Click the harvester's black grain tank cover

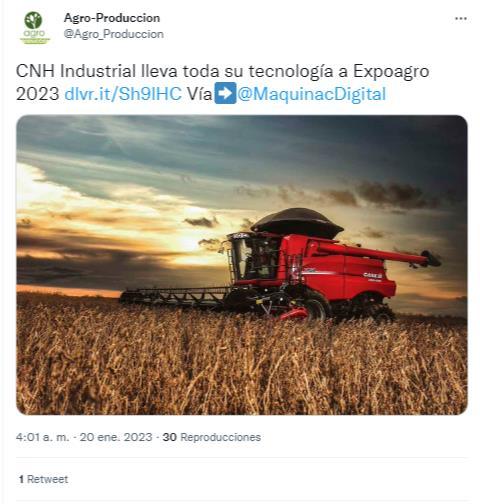pos(297,222)
